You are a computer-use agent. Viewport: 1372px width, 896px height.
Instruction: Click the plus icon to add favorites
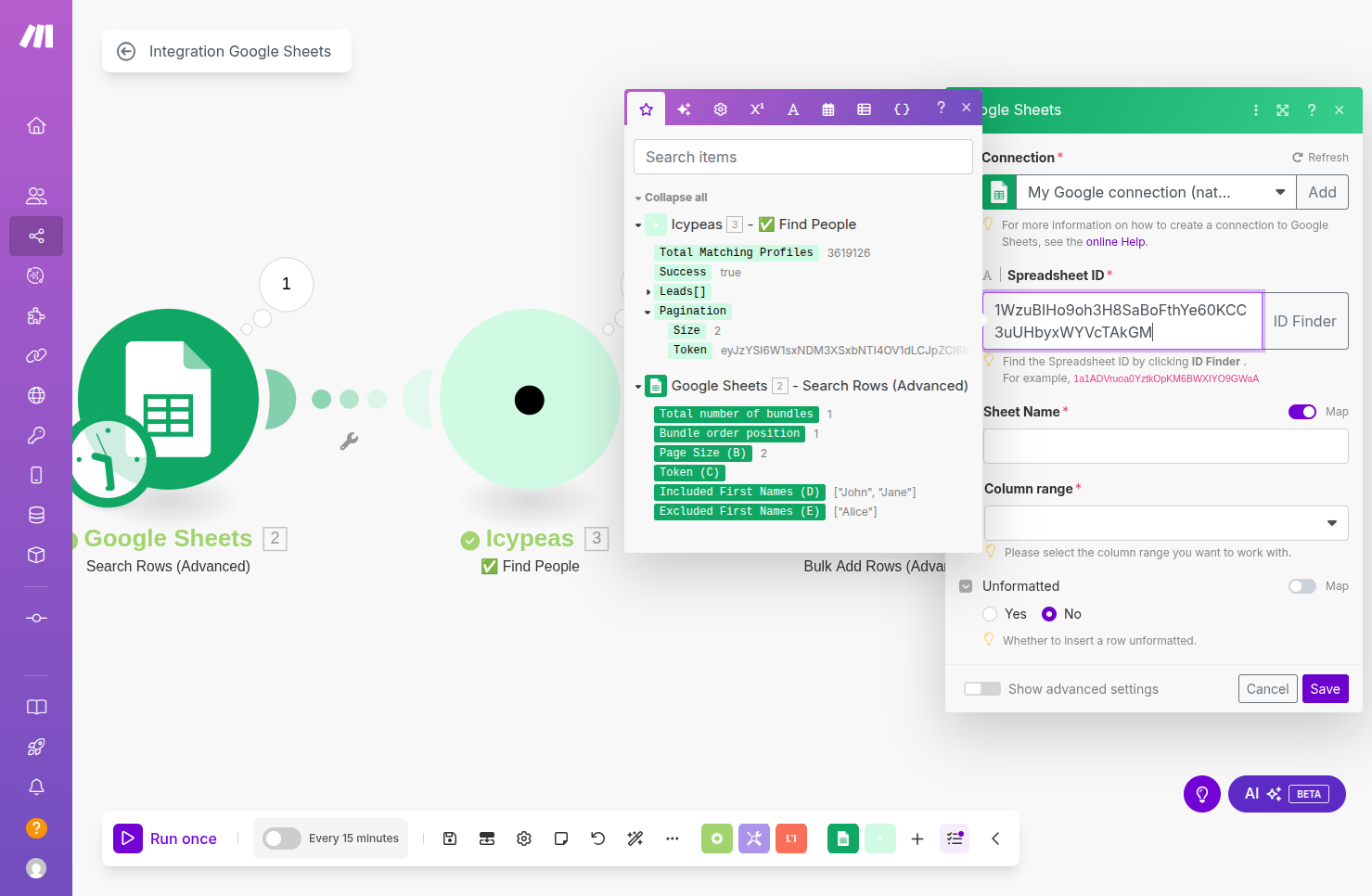pyautogui.click(x=917, y=838)
